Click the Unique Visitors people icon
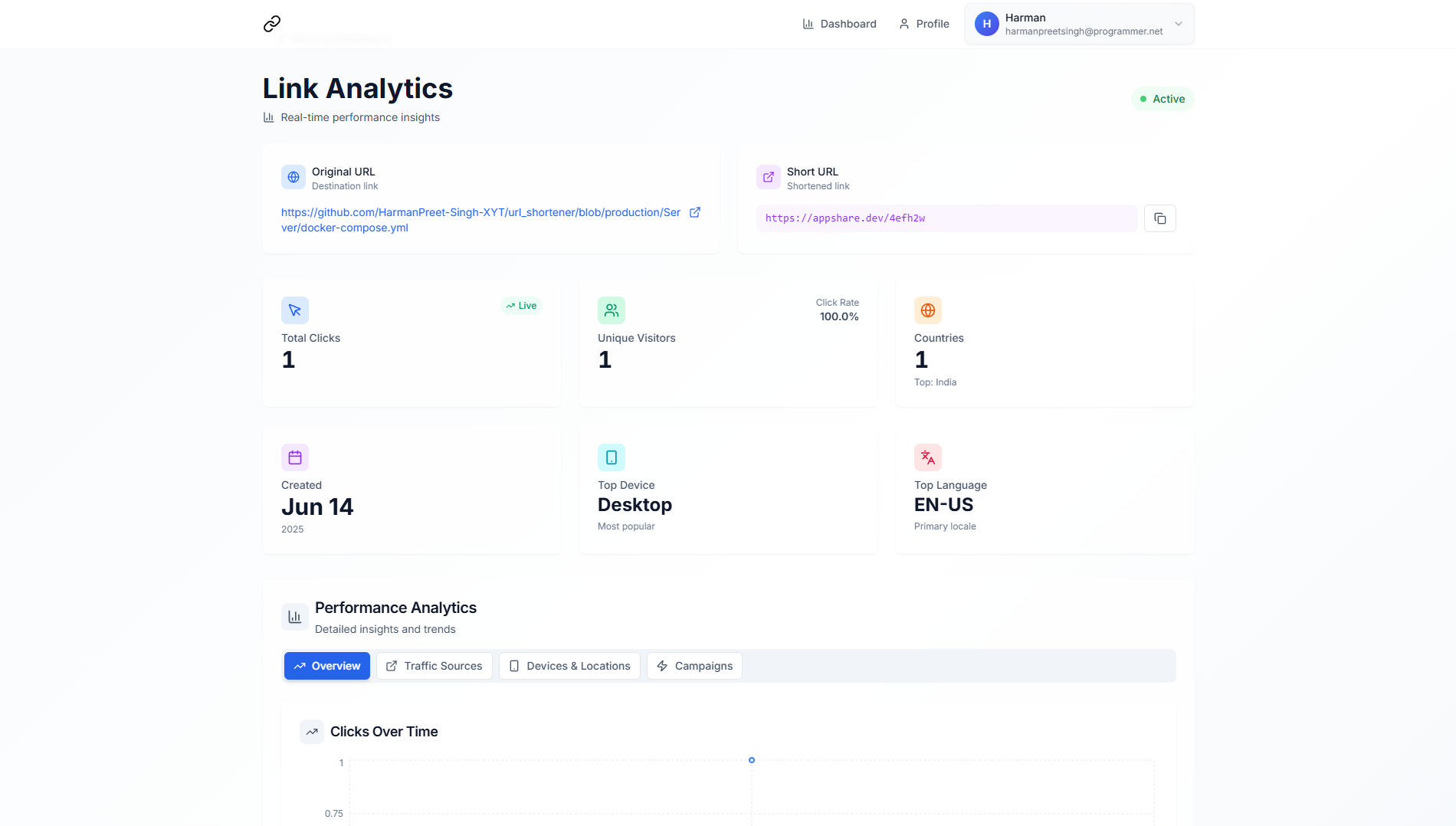 click(x=612, y=310)
